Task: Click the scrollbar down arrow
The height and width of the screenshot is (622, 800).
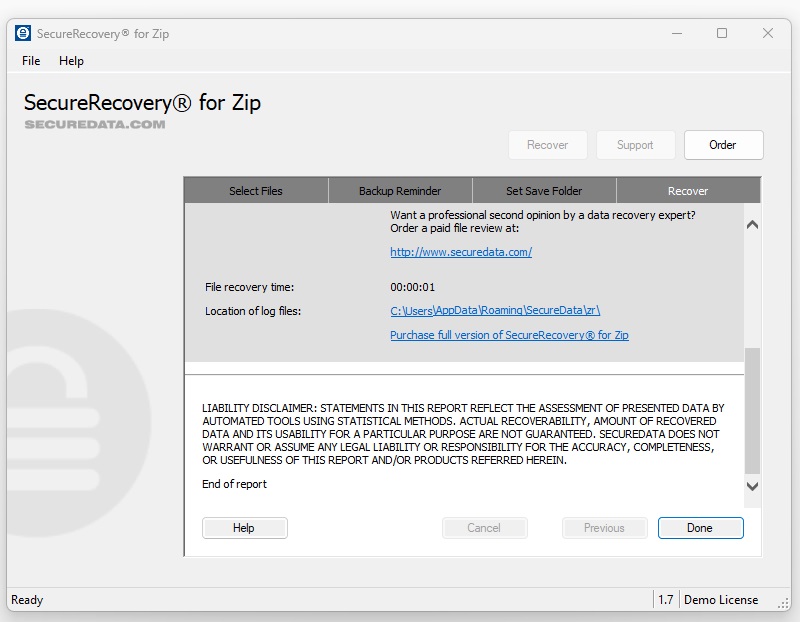Action: coord(753,487)
